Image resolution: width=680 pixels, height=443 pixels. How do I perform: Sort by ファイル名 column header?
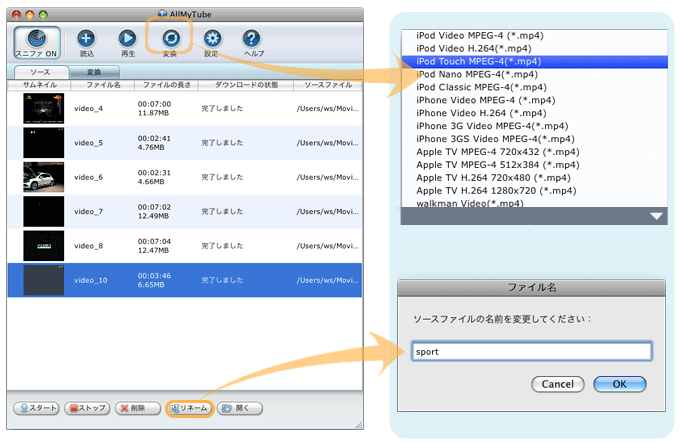tap(103, 85)
